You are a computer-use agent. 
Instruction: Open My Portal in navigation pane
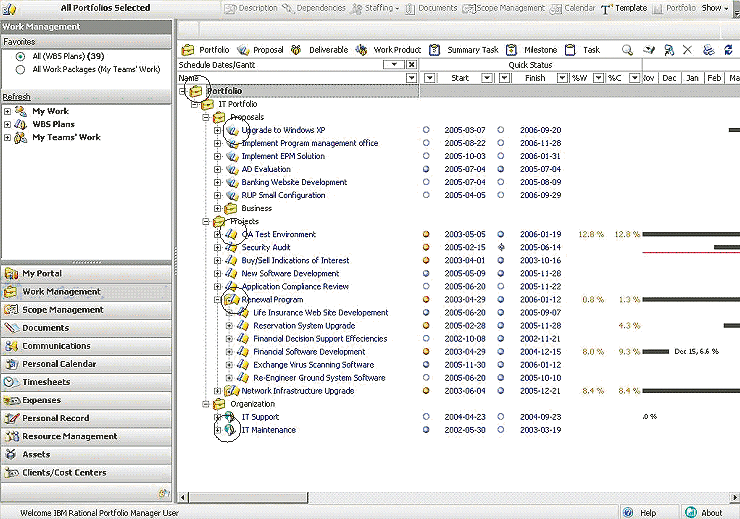click(x=86, y=274)
